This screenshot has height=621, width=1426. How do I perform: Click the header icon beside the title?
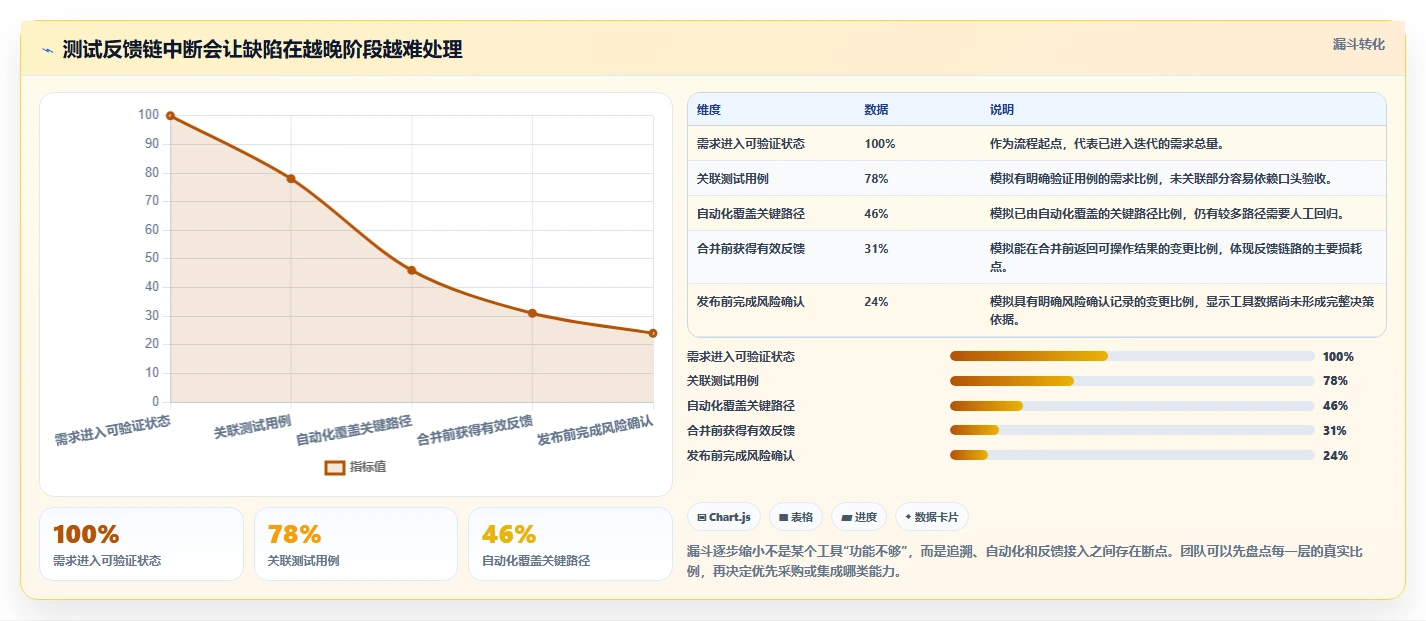point(47,50)
